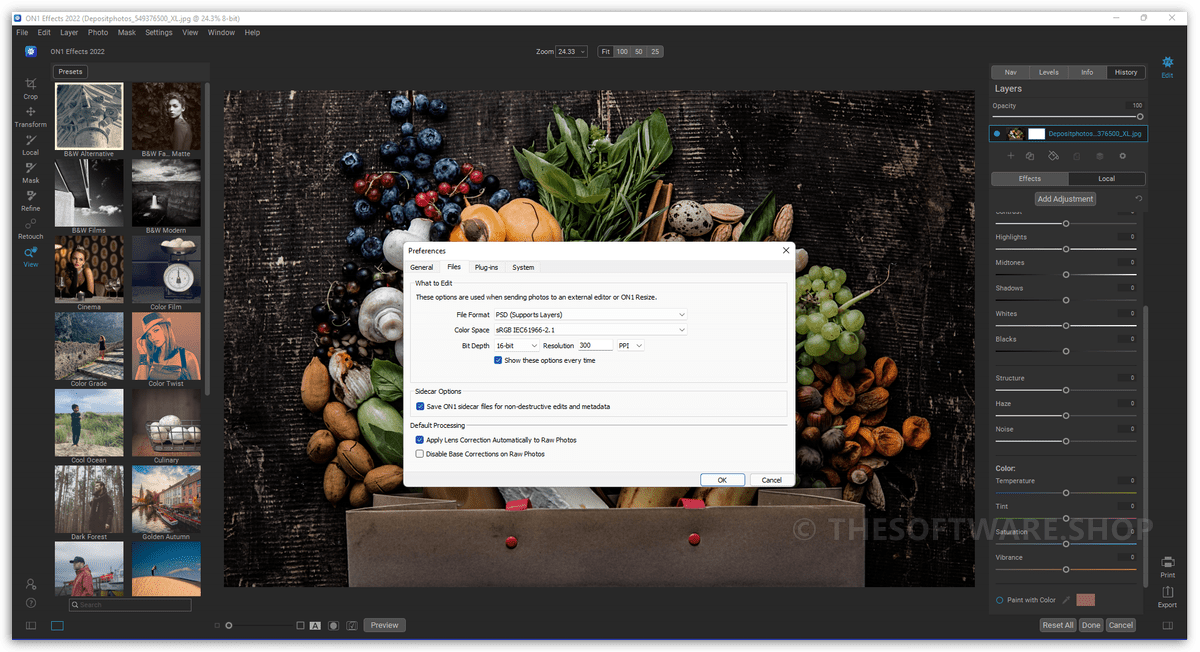
Task: Select the Transform tool
Action: click(31, 116)
